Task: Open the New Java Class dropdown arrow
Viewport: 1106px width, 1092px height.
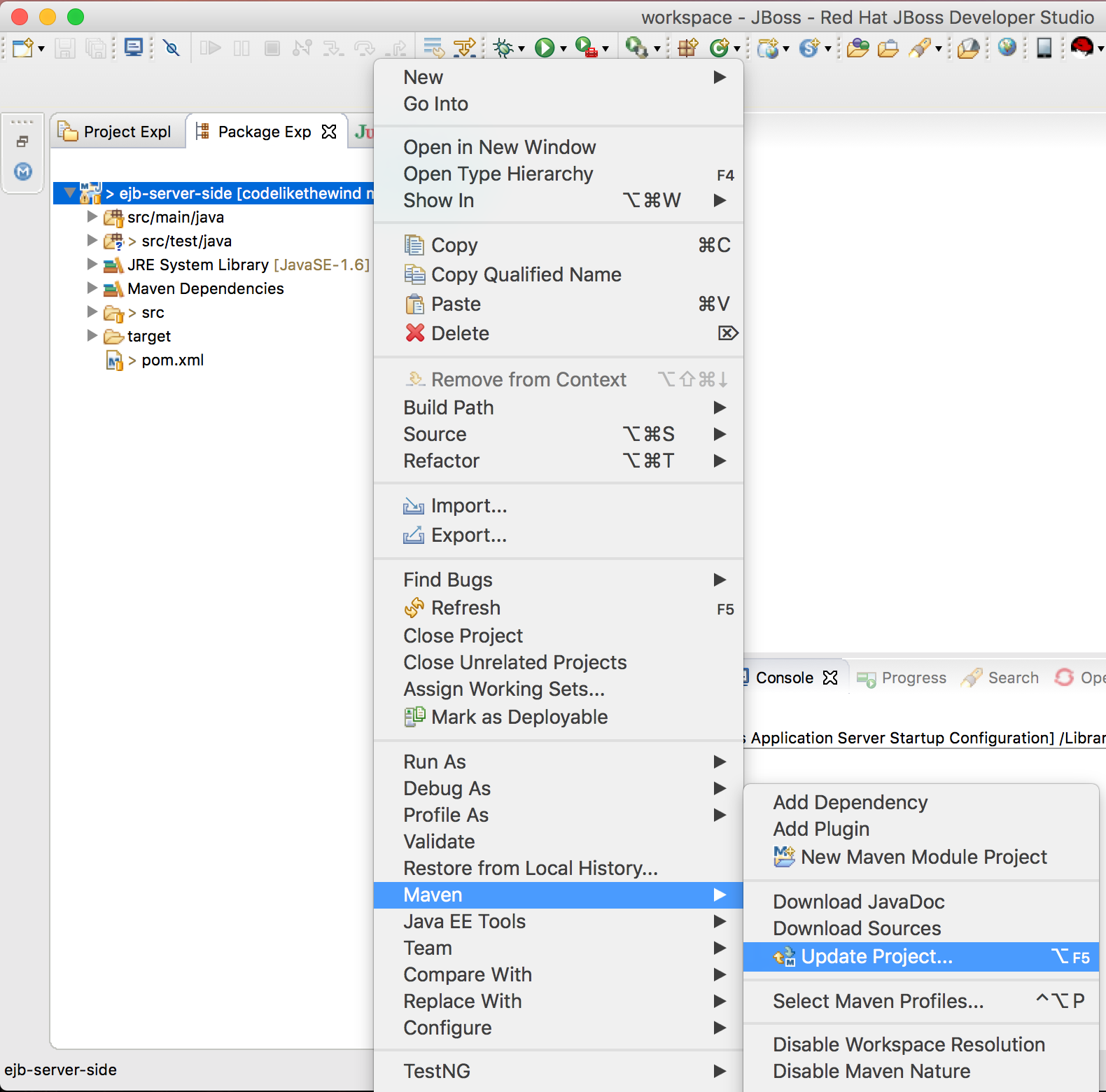Action: click(x=737, y=48)
